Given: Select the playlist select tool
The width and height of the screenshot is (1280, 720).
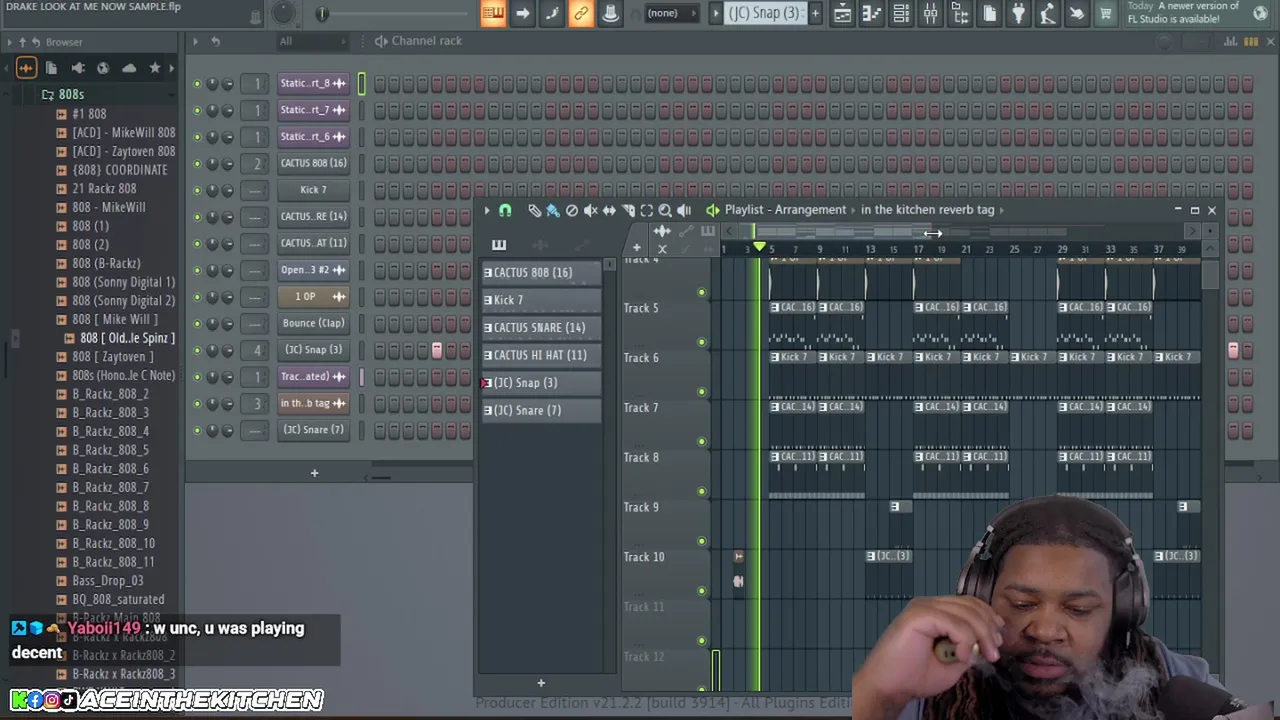Looking at the screenshot, I should pyautogui.click(x=646, y=210).
